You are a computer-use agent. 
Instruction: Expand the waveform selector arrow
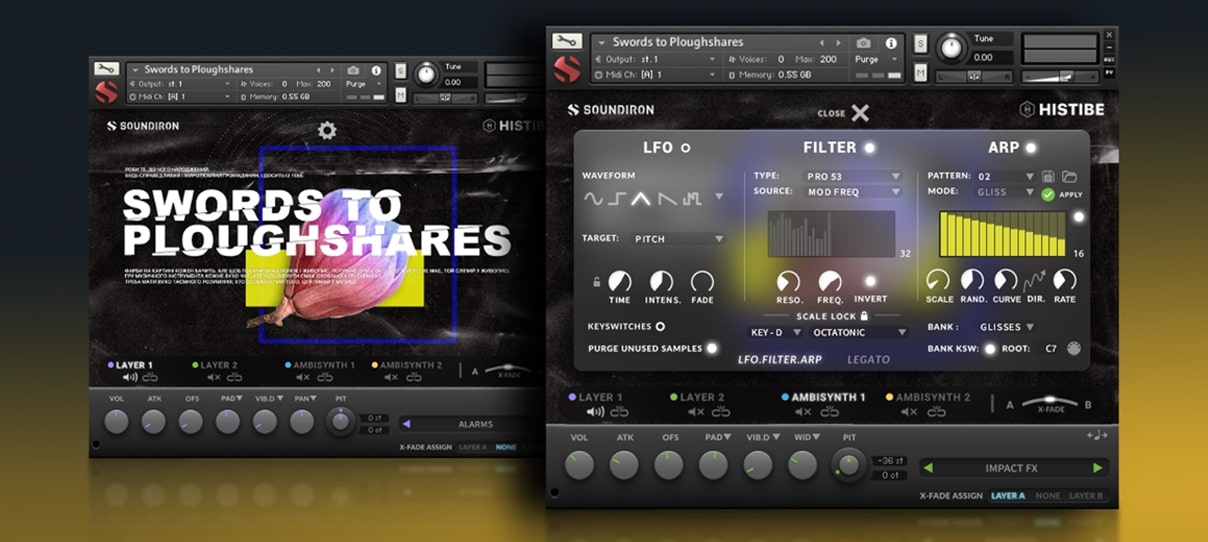pyautogui.click(x=719, y=197)
